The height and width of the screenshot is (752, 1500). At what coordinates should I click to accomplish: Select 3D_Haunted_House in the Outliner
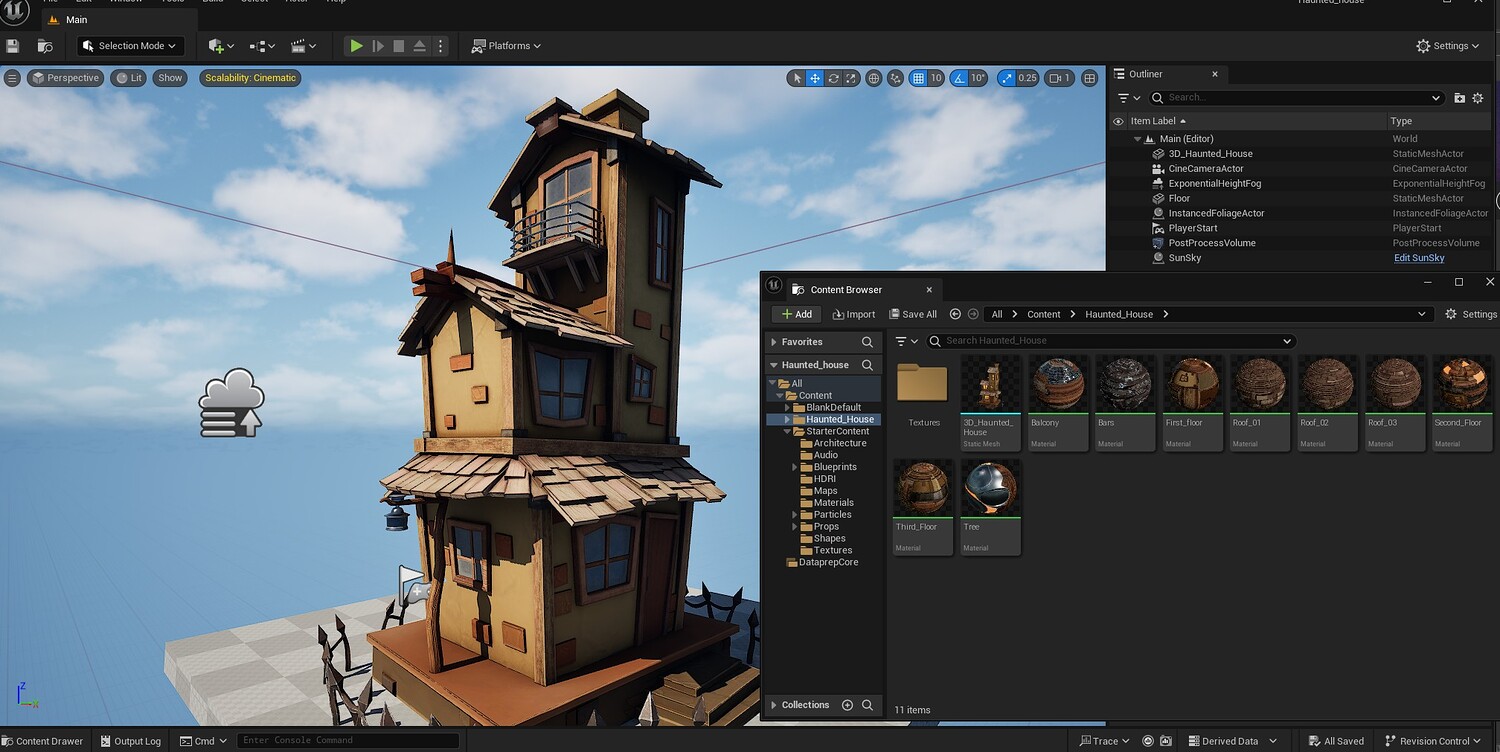(x=1210, y=154)
